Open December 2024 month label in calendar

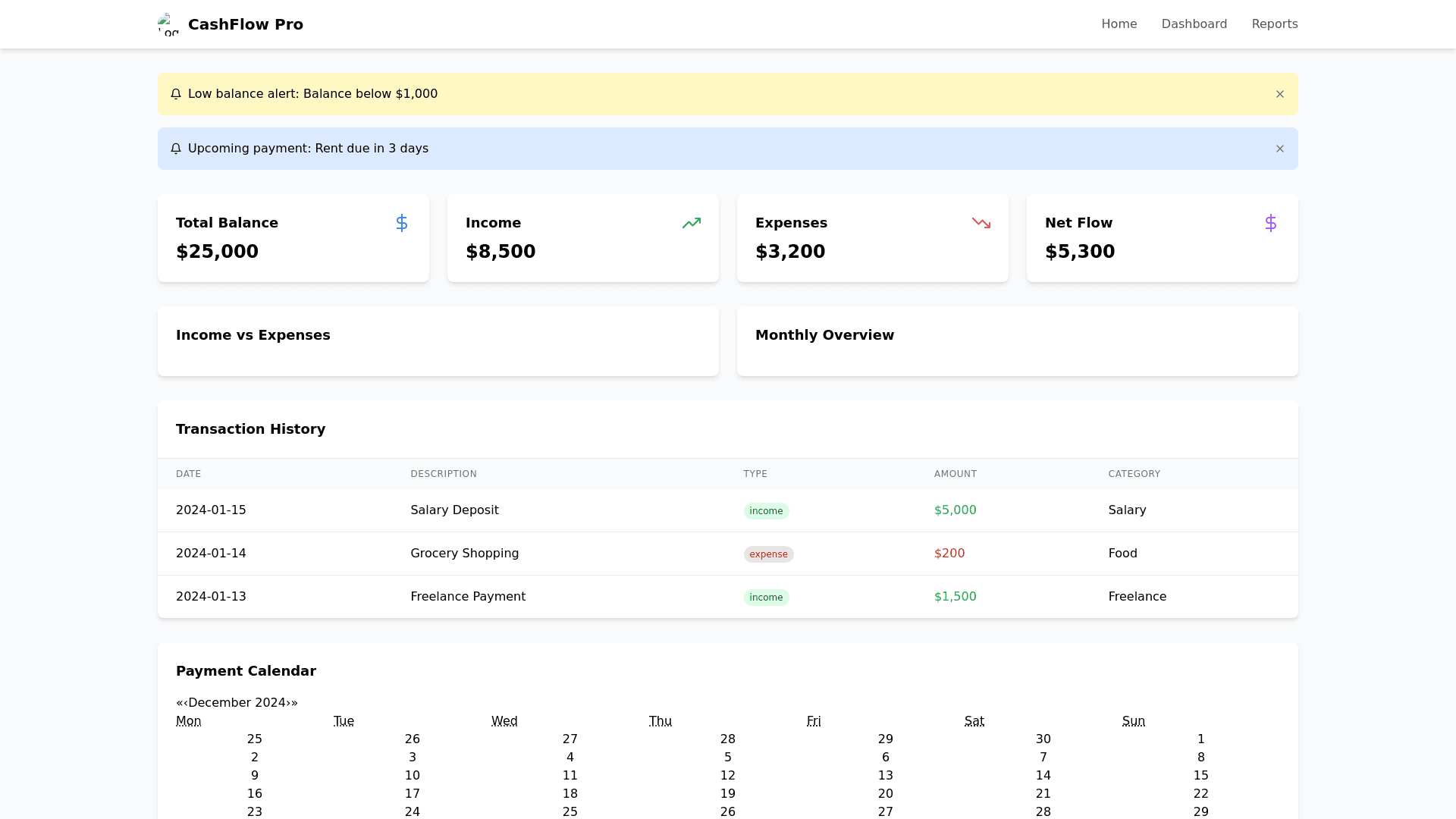coord(237,703)
